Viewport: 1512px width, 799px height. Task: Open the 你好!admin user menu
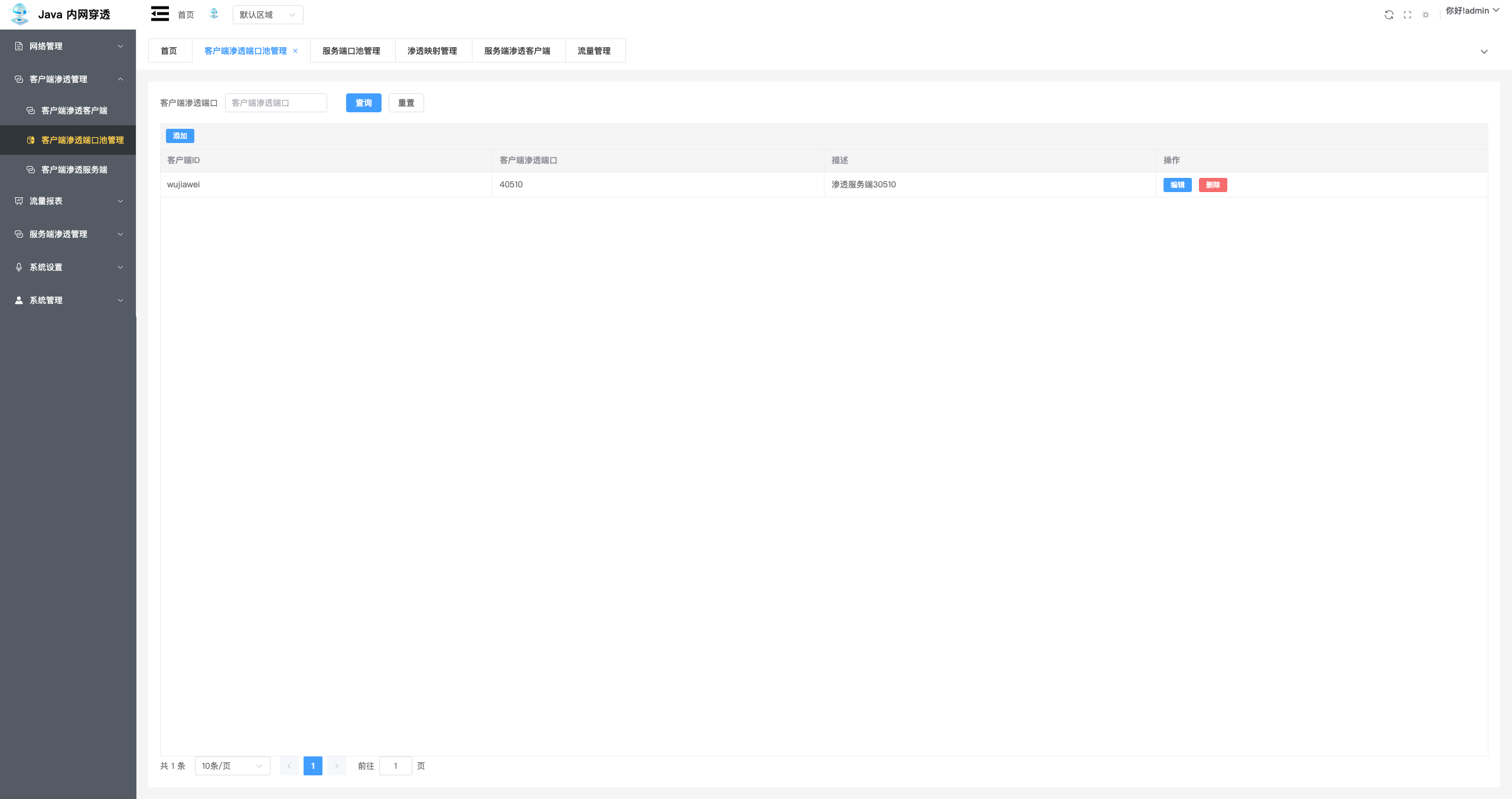1472,11
